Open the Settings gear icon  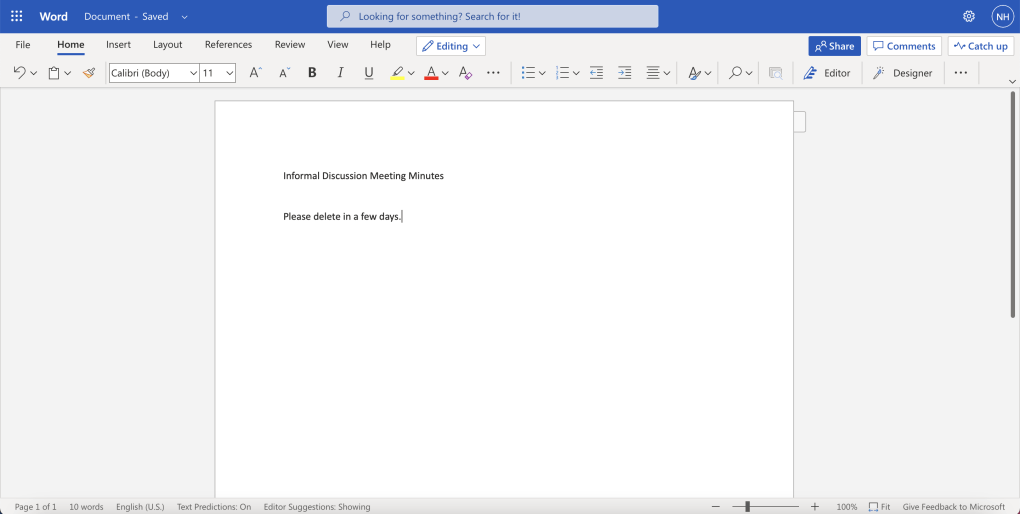(x=968, y=17)
